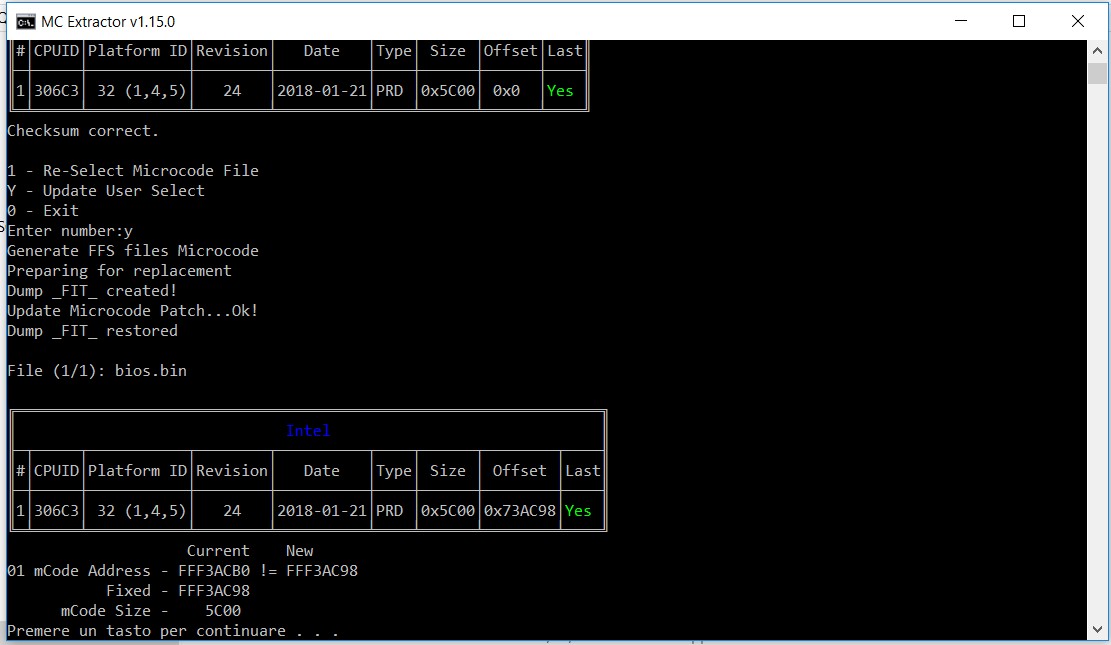Click the '0x73AC98' offset cell
Image resolution: width=1111 pixels, height=645 pixels.
tap(519, 511)
